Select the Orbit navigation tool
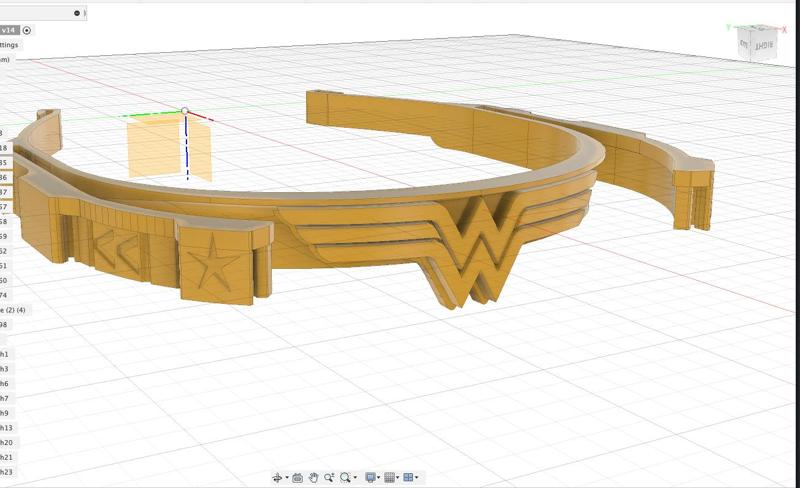Image resolution: width=800 pixels, height=488 pixels. pyautogui.click(x=277, y=478)
